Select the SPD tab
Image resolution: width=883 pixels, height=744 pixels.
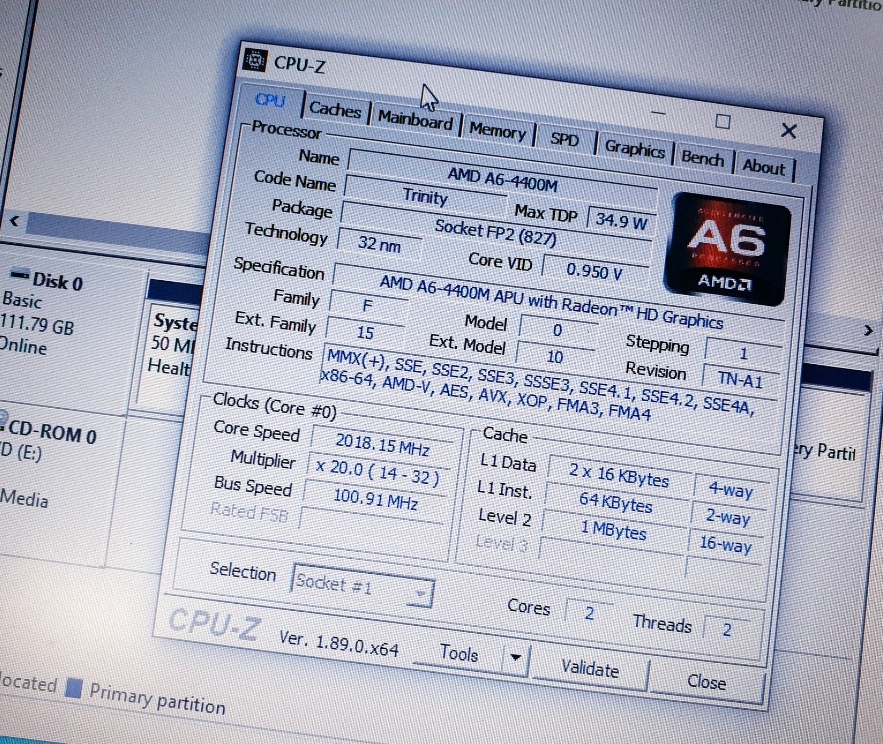click(x=564, y=139)
